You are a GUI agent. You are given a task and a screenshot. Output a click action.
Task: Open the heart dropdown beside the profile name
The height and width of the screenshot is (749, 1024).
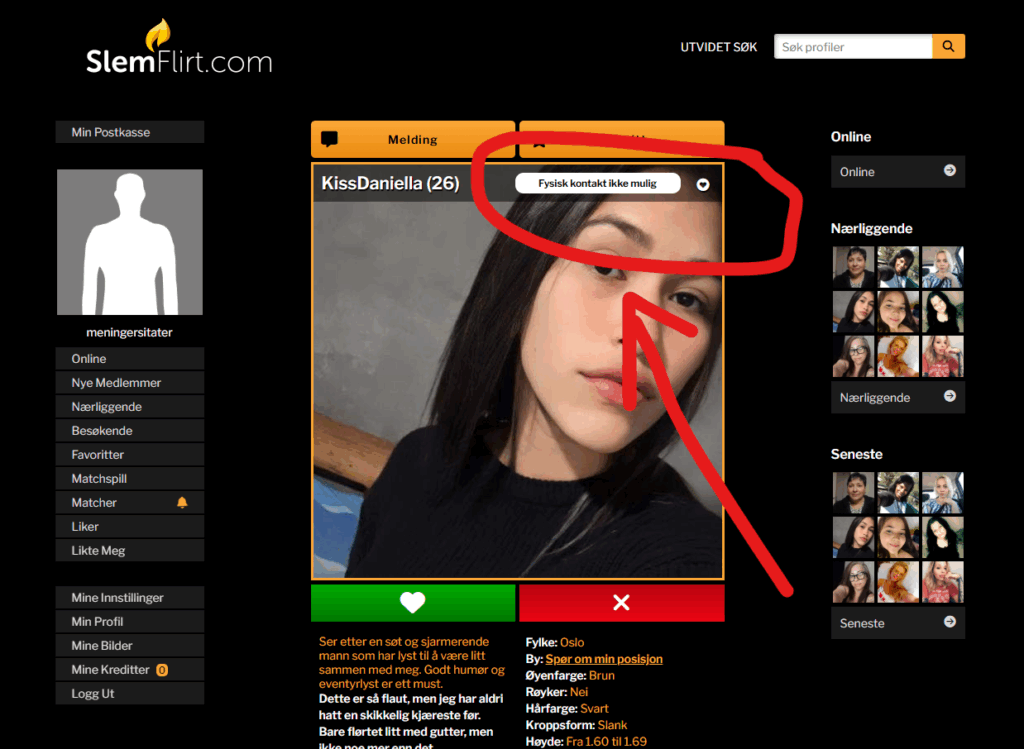(703, 184)
